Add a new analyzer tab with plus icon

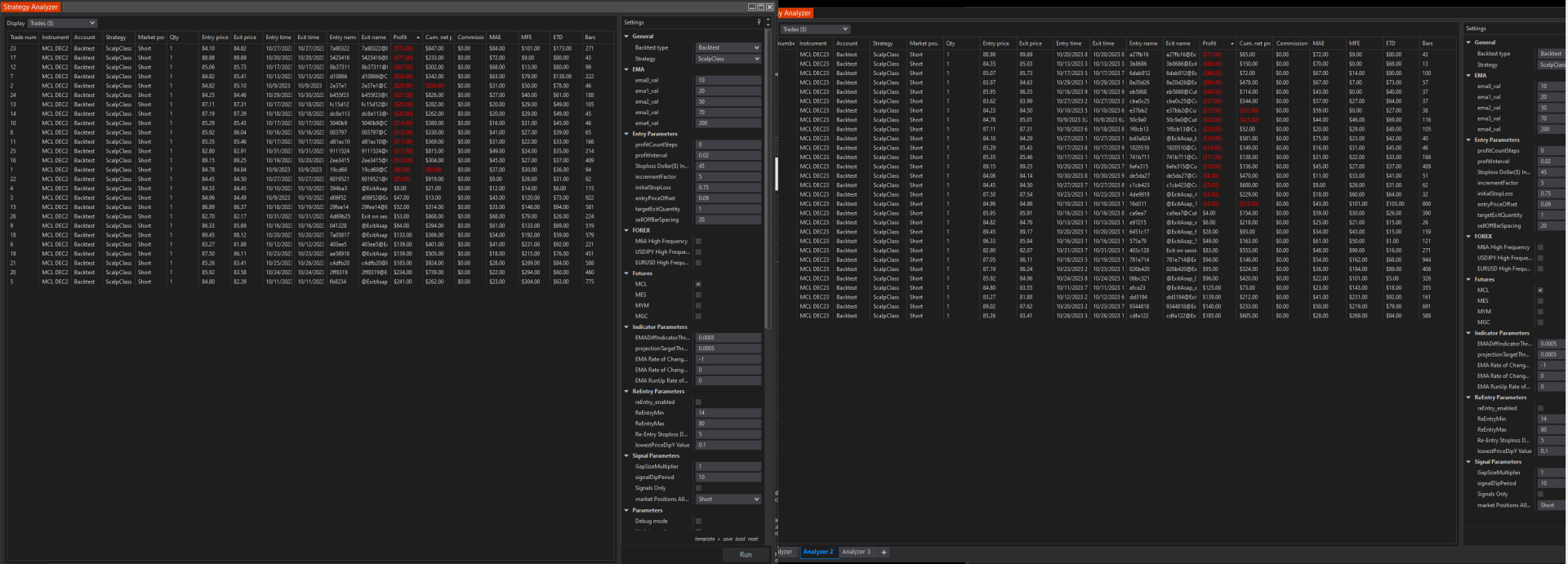884,553
